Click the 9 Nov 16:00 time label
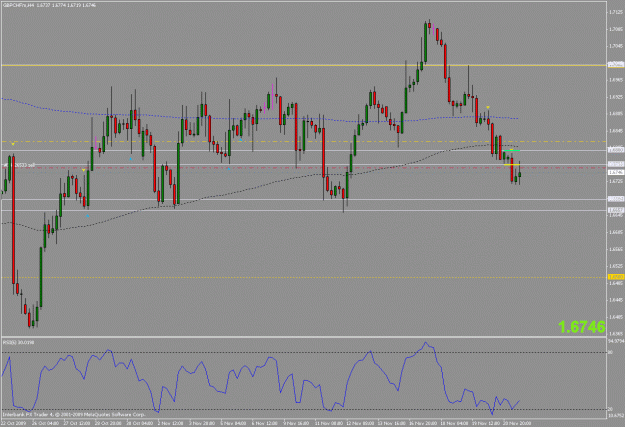 click(x=295, y=423)
